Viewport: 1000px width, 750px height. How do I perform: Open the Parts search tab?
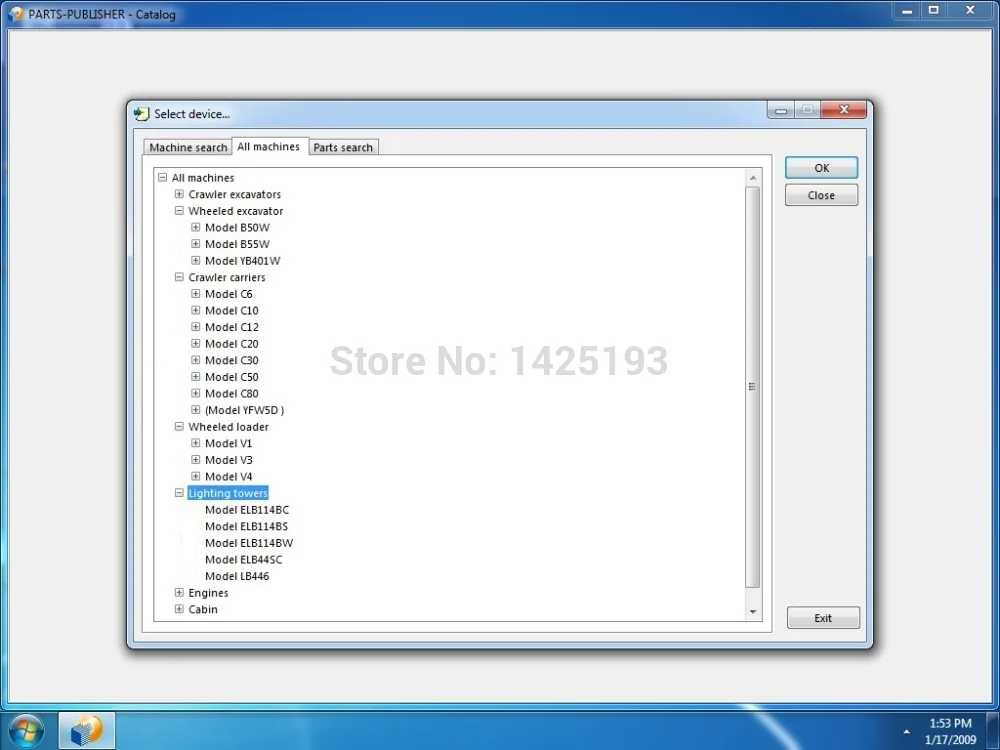tap(343, 147)
